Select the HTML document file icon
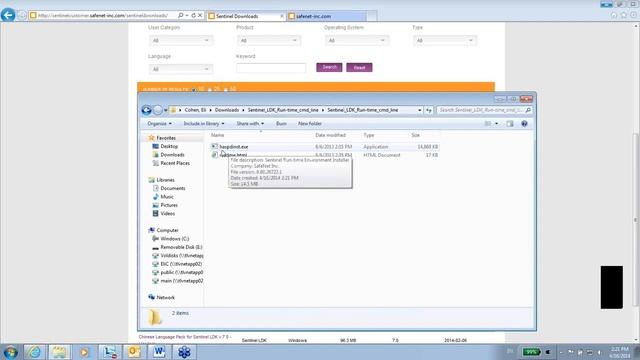The image size is (640, 360). (x=214, y=155)
